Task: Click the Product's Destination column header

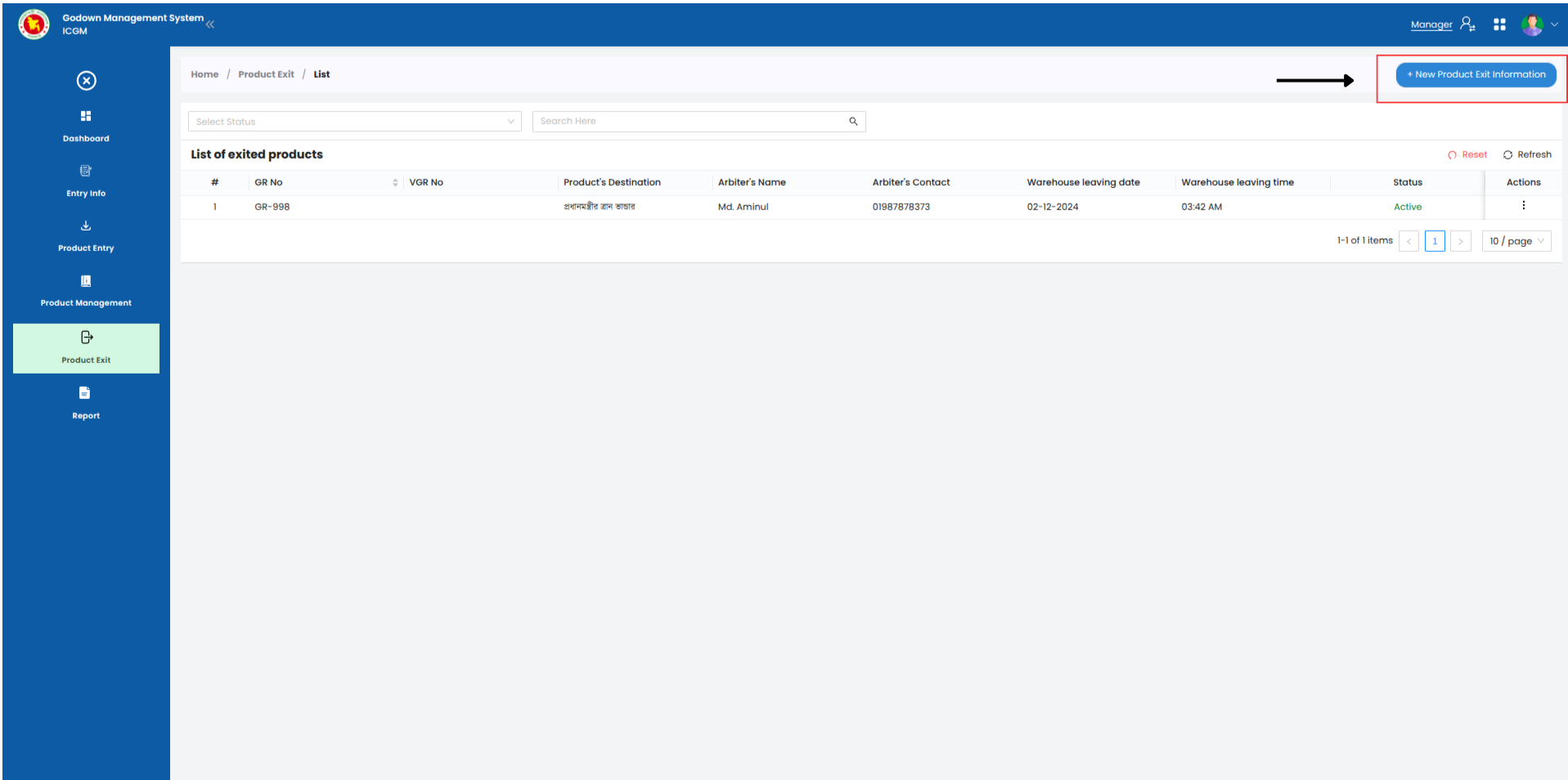Action: coord(612,182)
